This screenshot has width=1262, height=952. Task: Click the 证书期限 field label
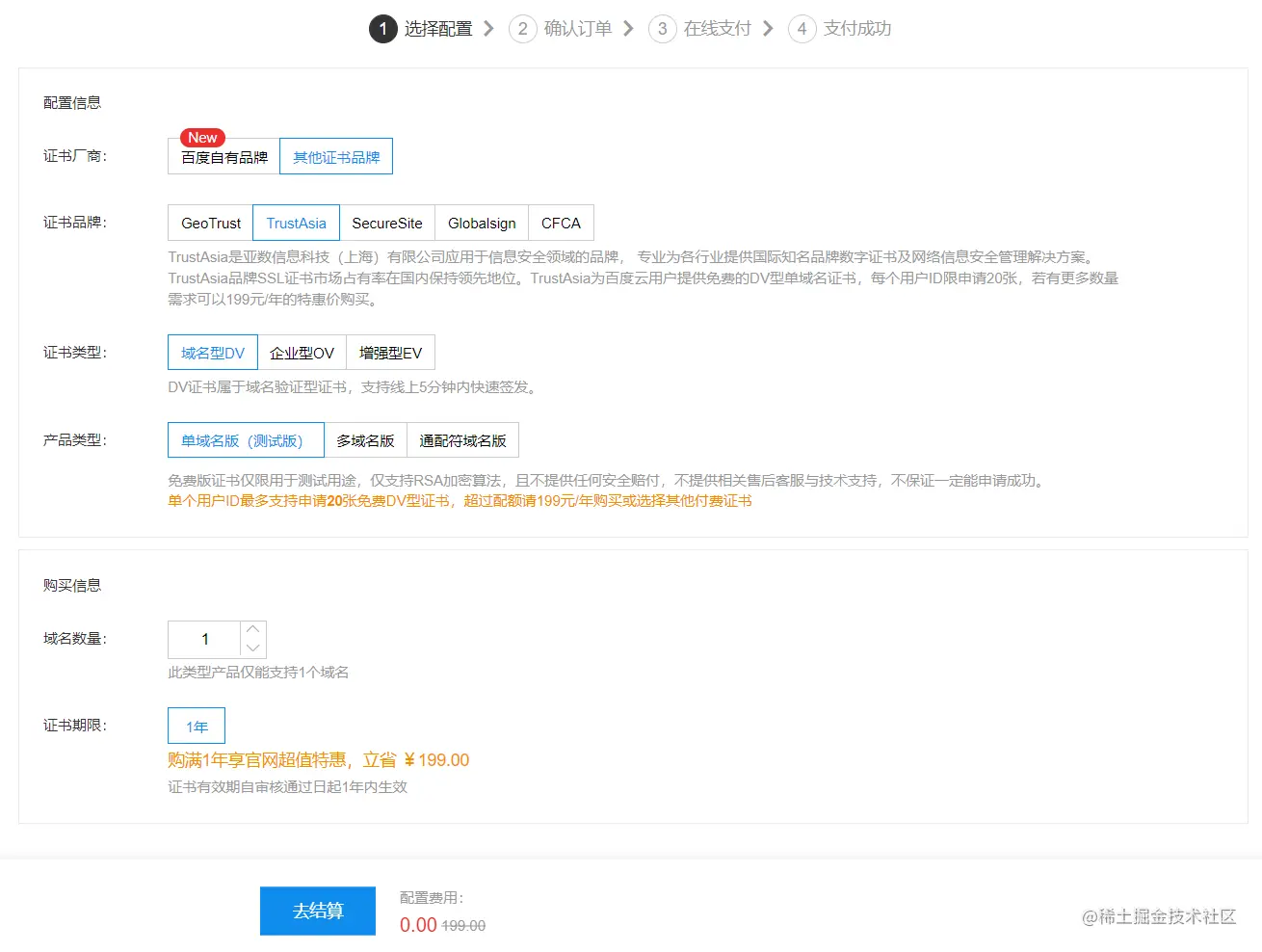tap(75, 726)
